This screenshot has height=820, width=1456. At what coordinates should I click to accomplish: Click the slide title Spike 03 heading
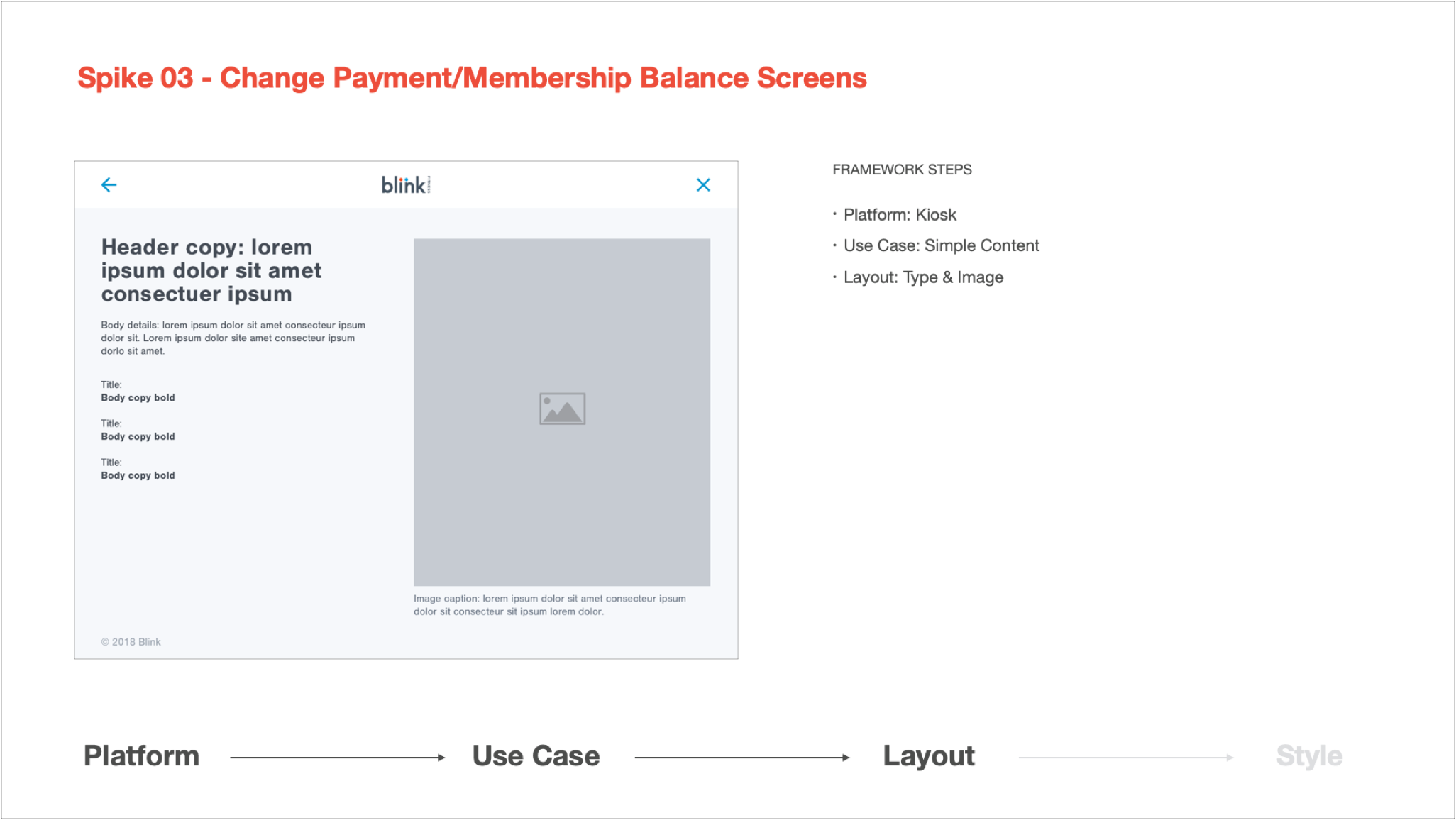tap(472, 78)
